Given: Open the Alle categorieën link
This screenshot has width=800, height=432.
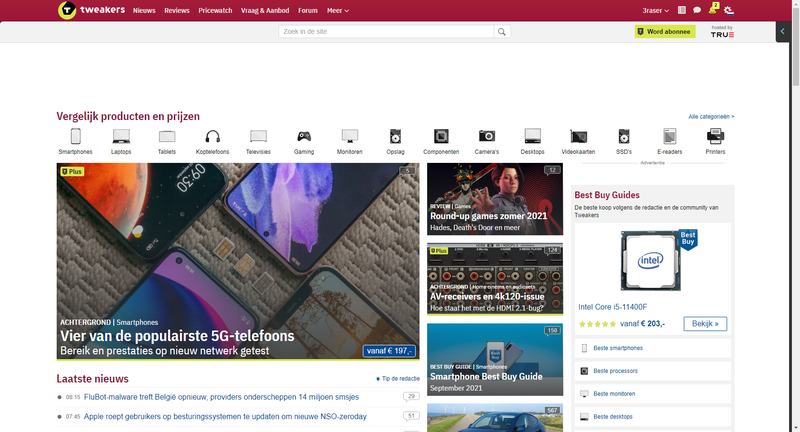Looking at the screenshot, I should pyautogui.click(x=711, y=117).
